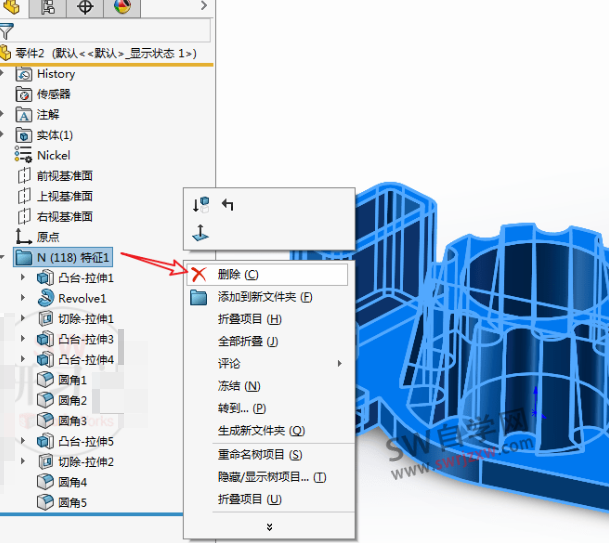The image size is (609, 543).
Task: Click the 圆角2 fillet icon
Action: click(x=45, y=400)
